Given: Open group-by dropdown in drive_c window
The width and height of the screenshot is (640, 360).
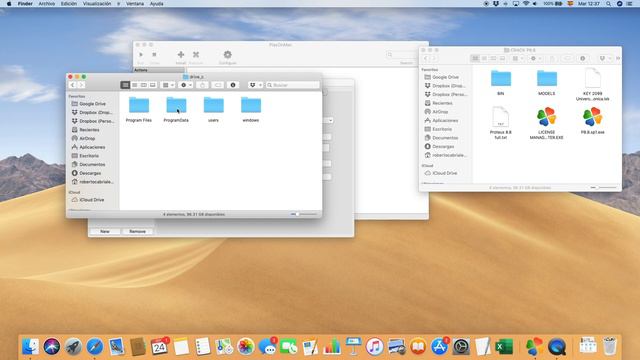Looking at the screenshot, I should tap(168, 85).
